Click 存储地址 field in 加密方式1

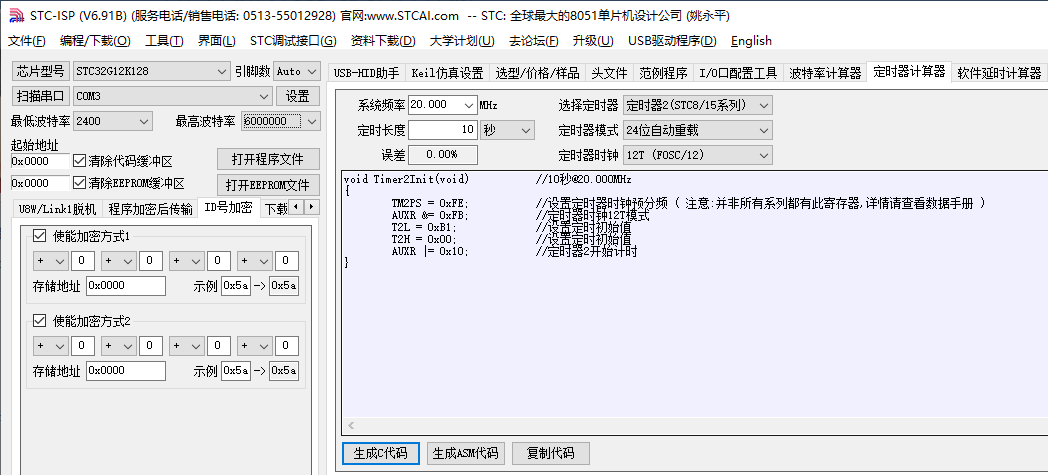[126, 286]
